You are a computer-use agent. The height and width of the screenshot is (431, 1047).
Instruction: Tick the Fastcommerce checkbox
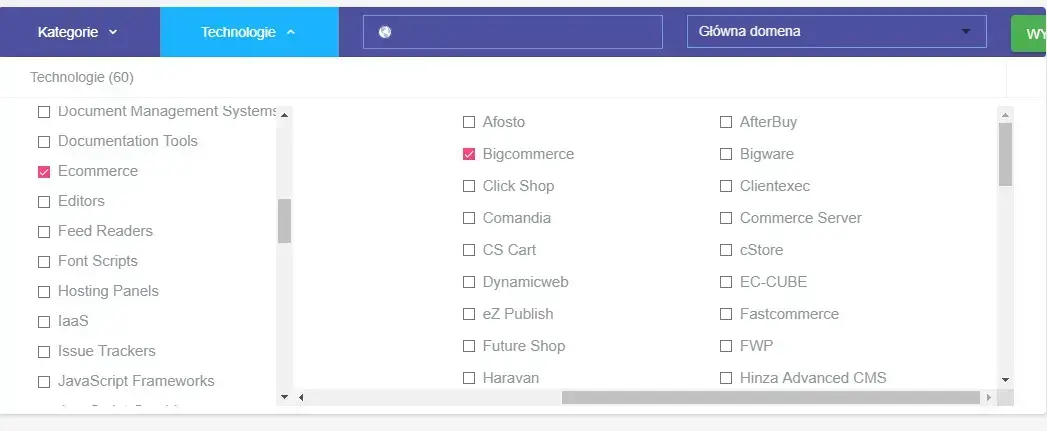[726, 315]
